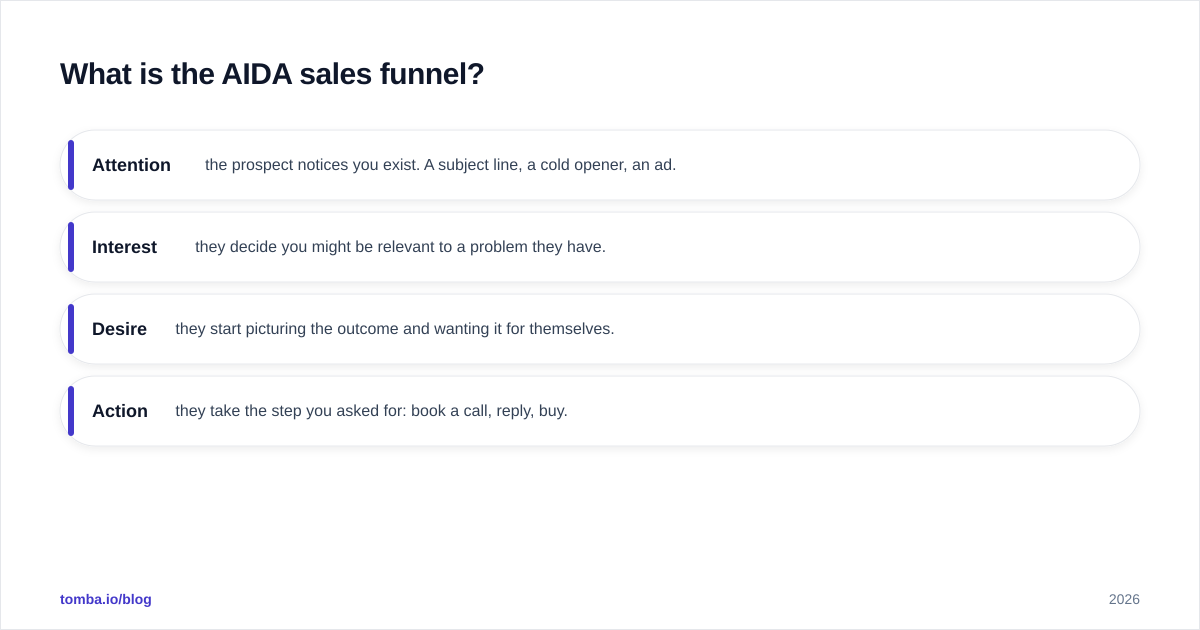Click the text "they decide you might be relevant"

313,247
